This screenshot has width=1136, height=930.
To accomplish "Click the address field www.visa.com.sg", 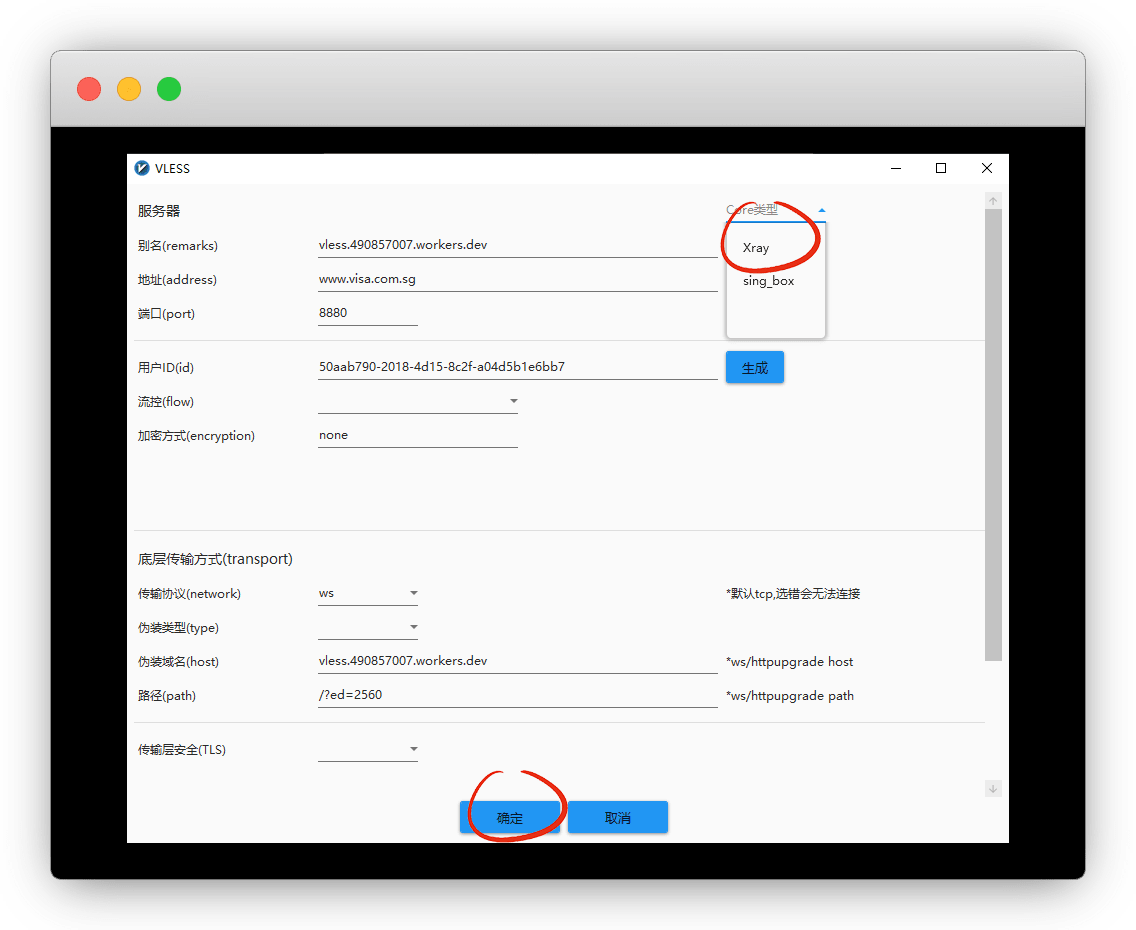I will pos(516,280).
